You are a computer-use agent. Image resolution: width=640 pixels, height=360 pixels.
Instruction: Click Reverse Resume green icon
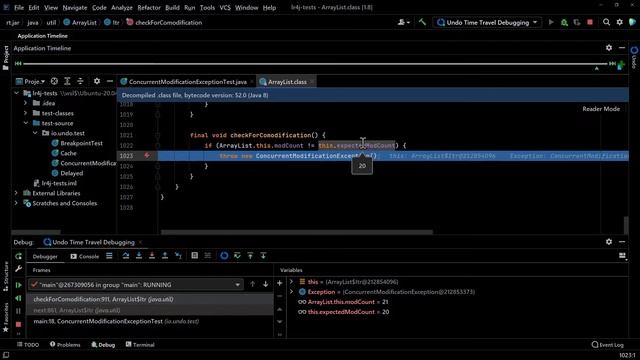coord(18,298)
